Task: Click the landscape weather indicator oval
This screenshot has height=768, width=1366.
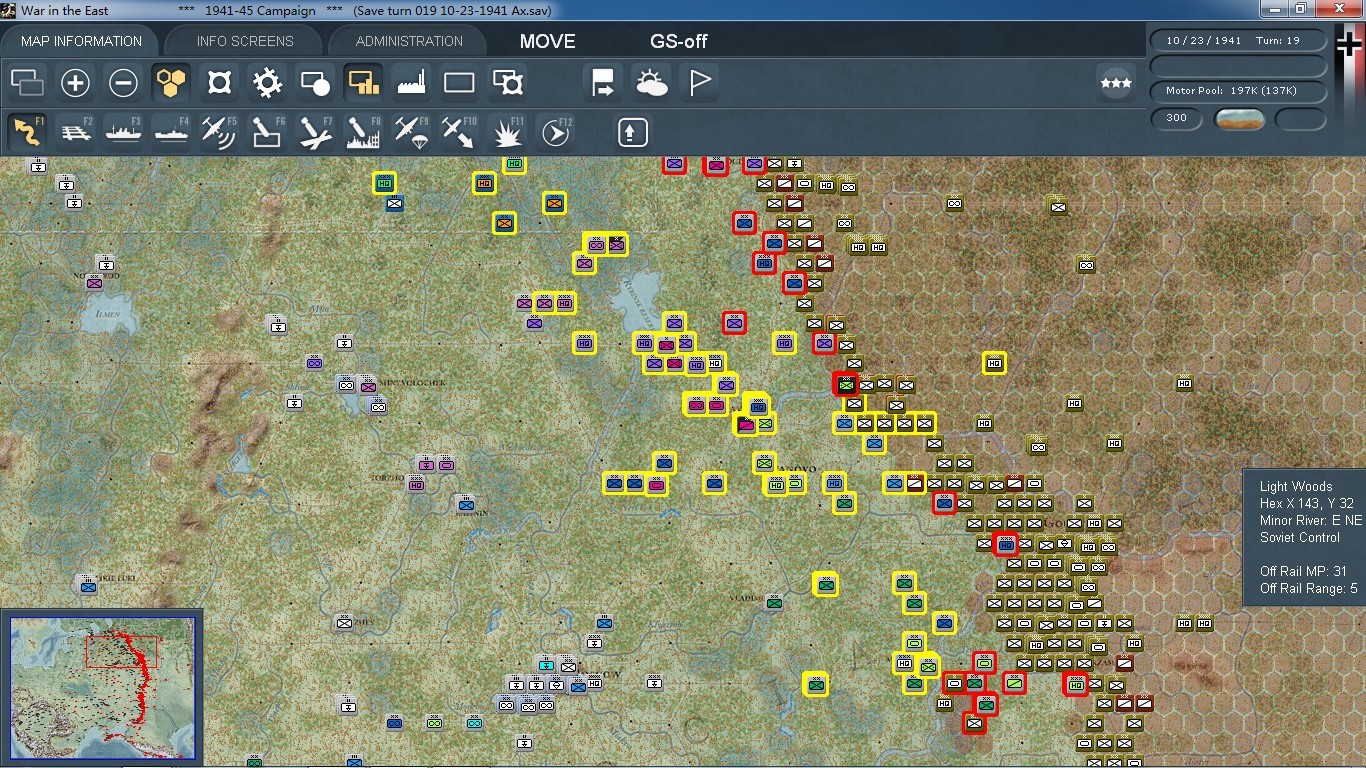Action: tap(1240, 119)
